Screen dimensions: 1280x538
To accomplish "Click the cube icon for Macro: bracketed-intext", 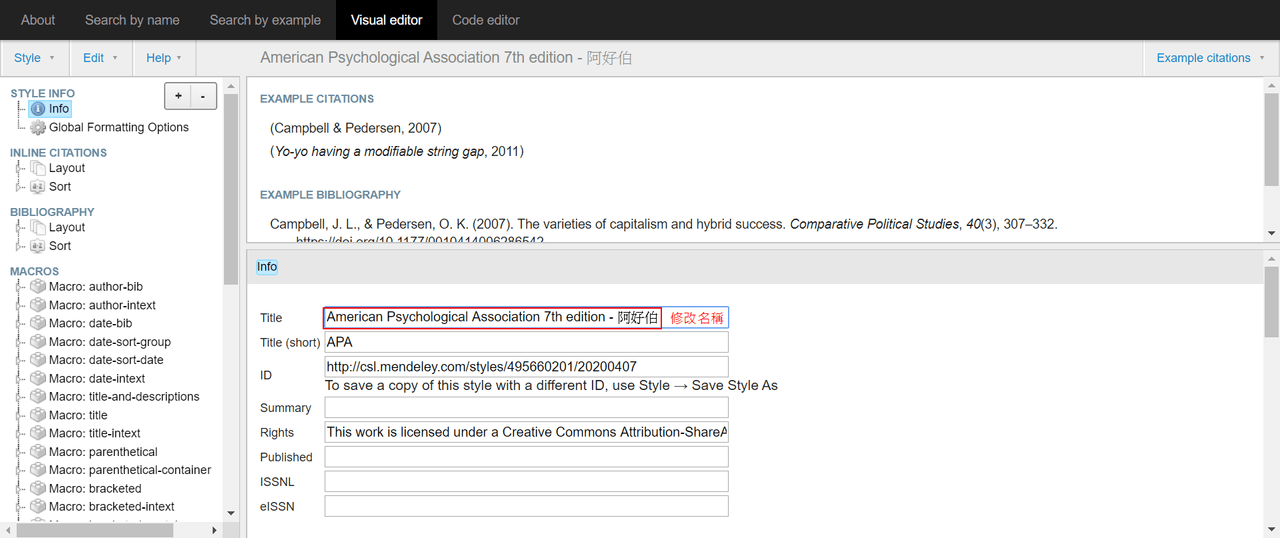I will [x=38, y=507].
